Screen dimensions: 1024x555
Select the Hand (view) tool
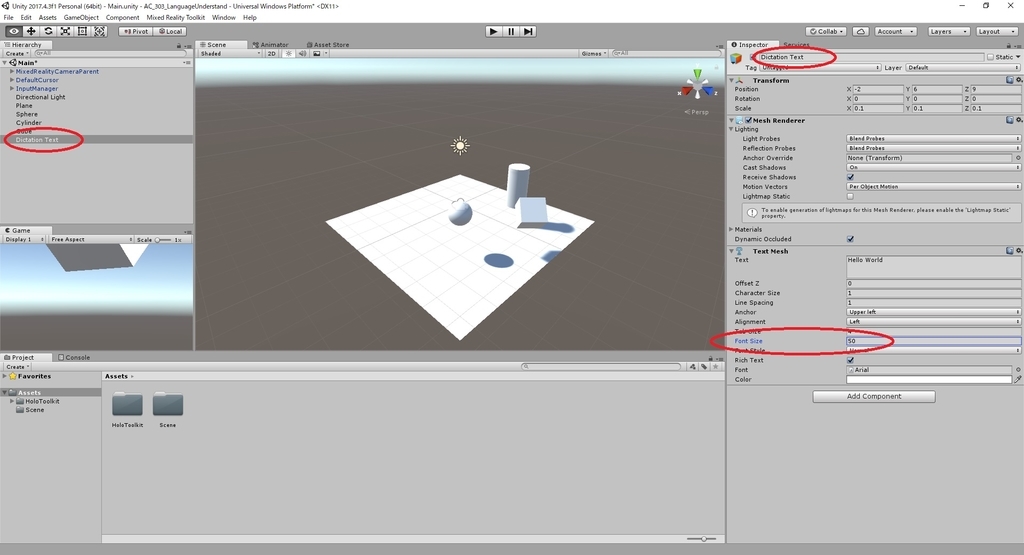pos(14,31)
